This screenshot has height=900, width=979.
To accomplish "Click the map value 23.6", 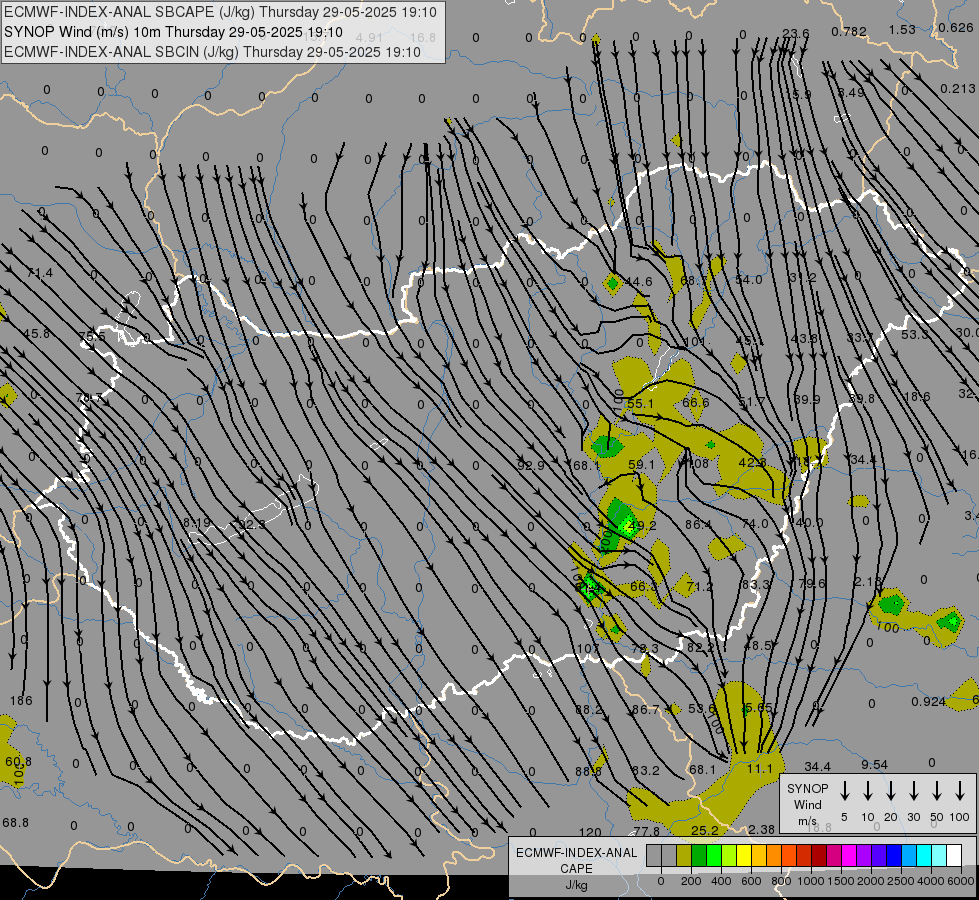I will [795, 33].
